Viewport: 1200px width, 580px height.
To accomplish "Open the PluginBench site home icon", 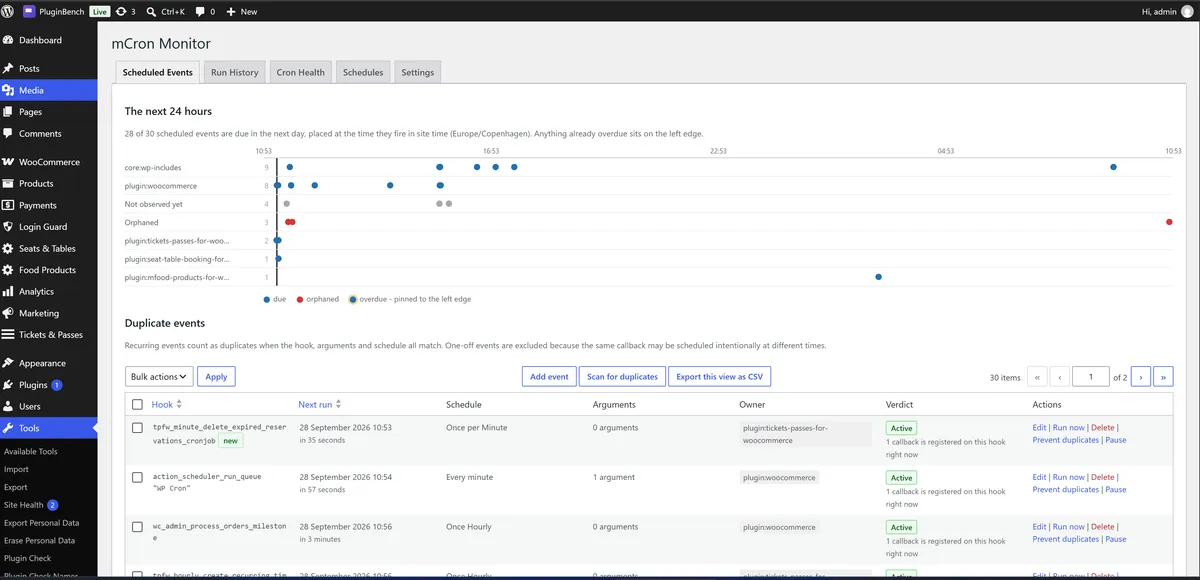I will tap(29, 11).
